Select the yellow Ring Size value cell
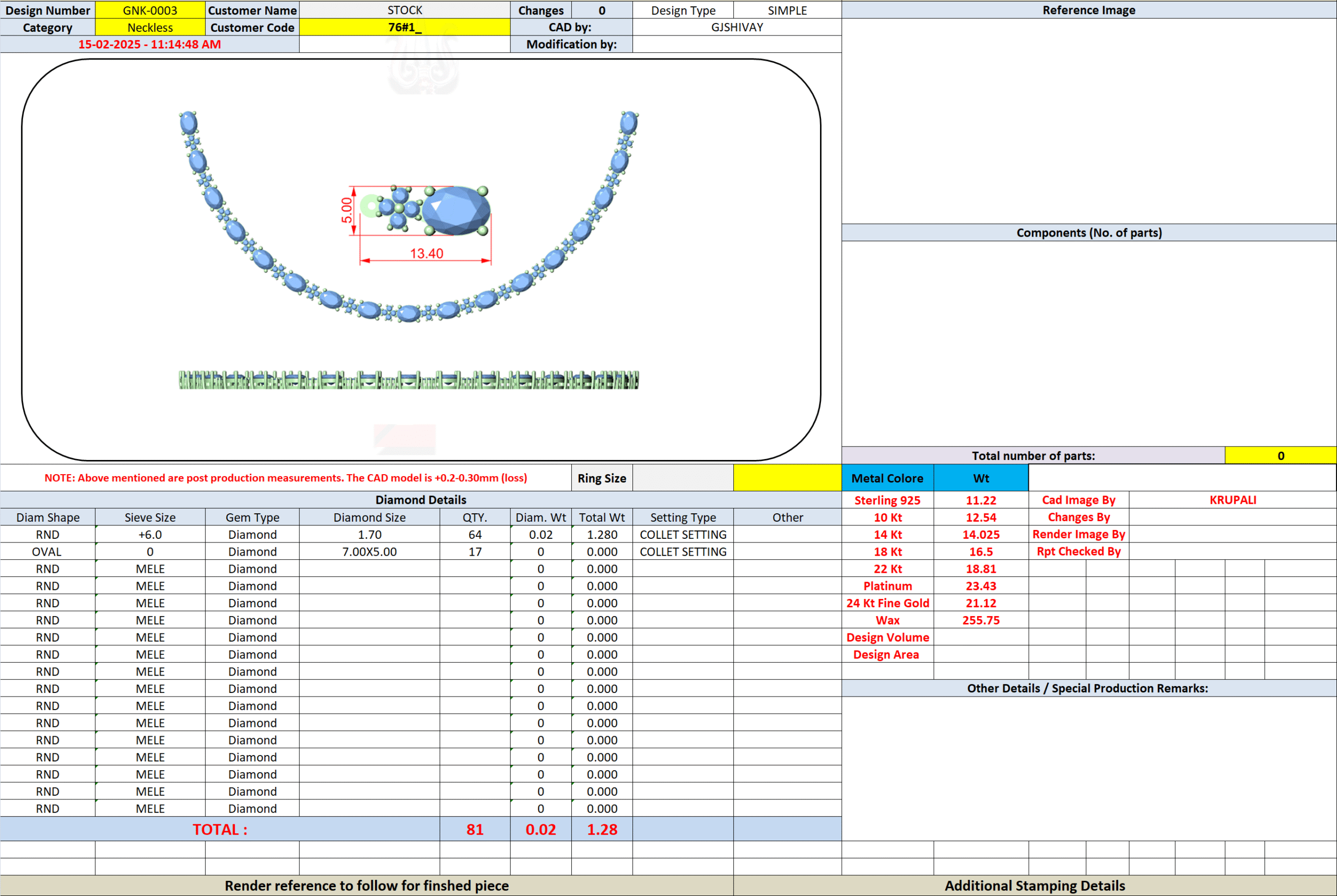Screen dimensions: 1337x896 pyautogui.click(x=787, y=478)
